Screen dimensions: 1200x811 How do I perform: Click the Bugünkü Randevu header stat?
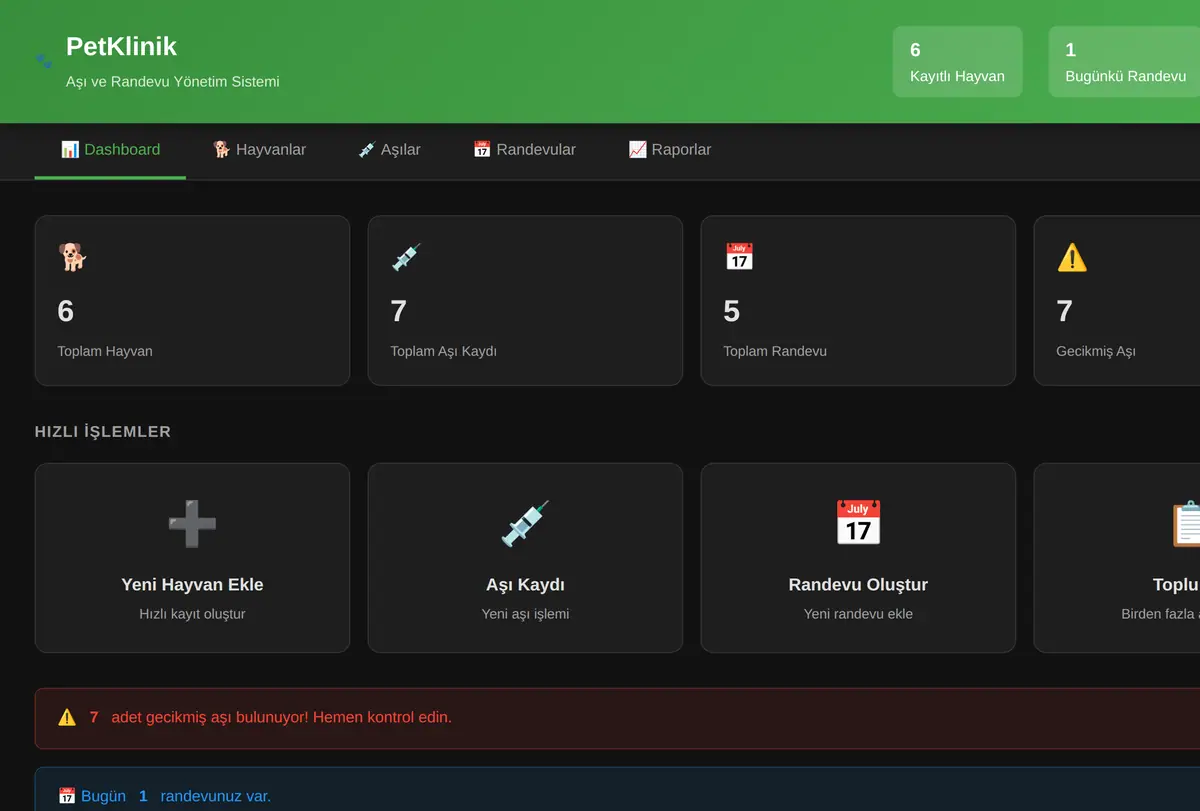tap(1125, 62)
